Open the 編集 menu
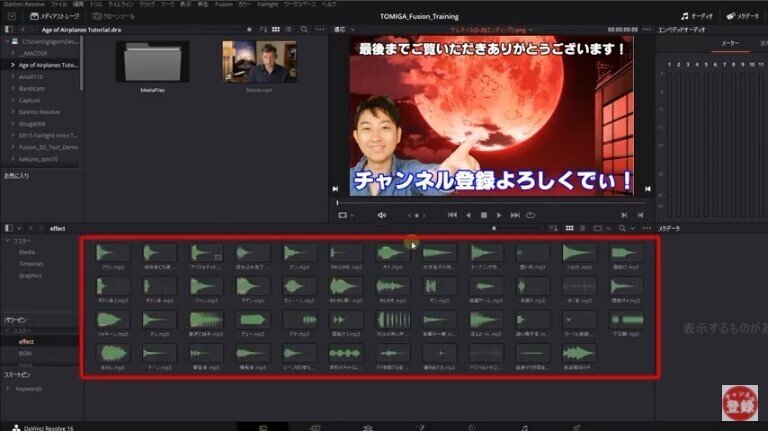 click(78, 4)
